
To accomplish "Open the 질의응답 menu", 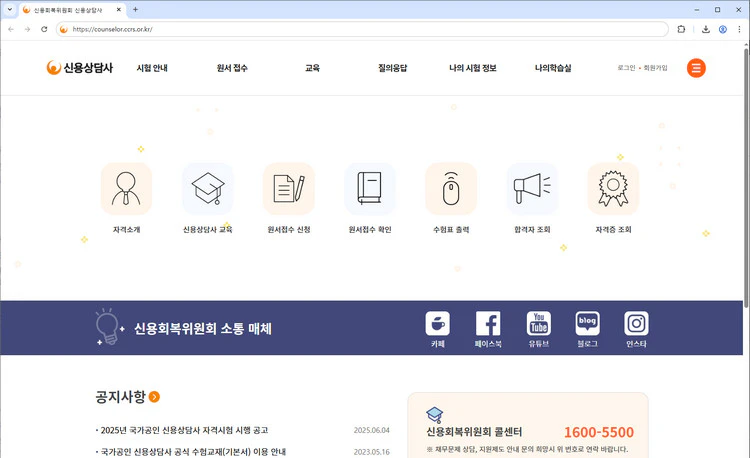I will [392, 68].
